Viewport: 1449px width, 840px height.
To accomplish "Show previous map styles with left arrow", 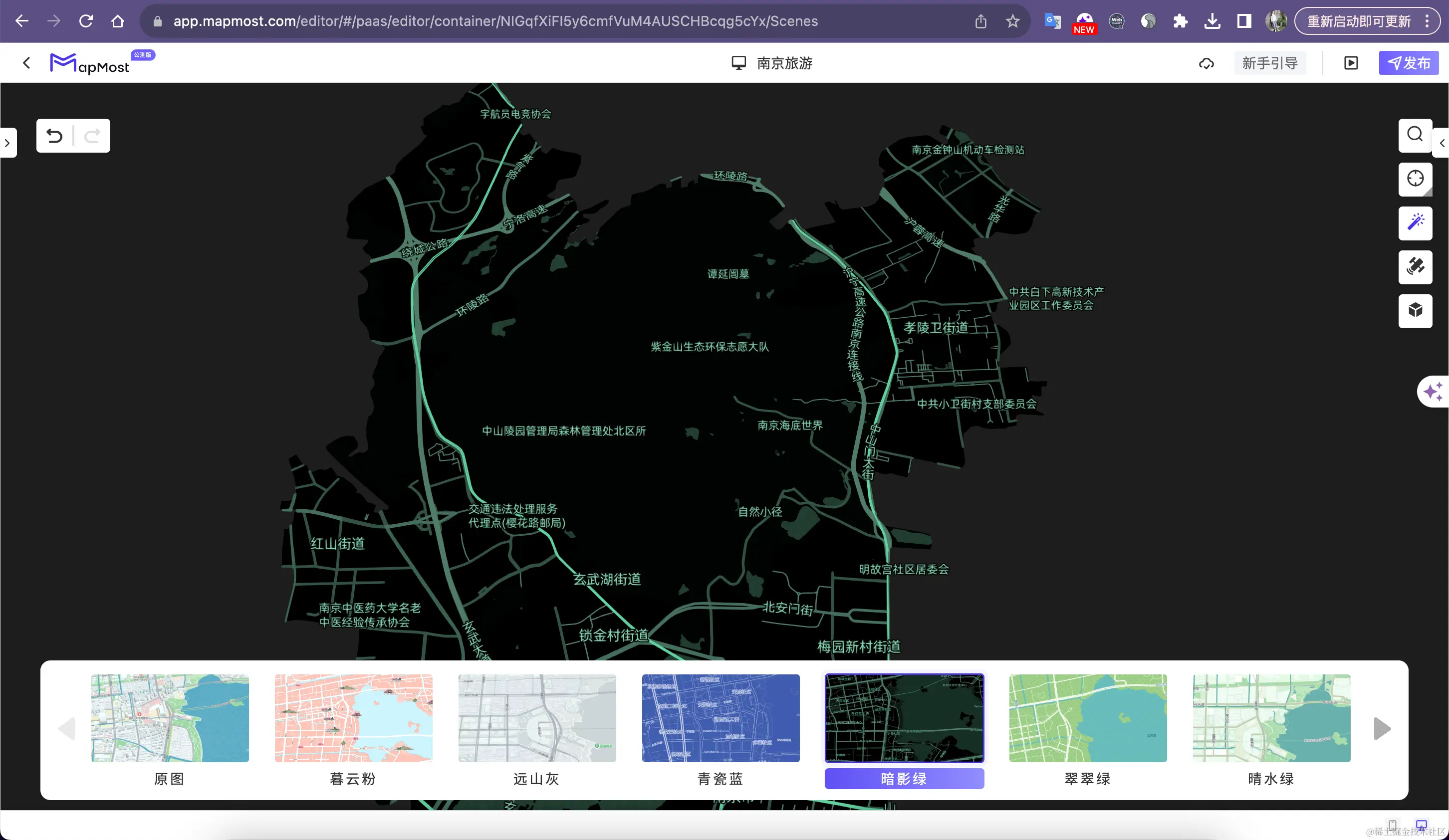I will click(67, 728).
